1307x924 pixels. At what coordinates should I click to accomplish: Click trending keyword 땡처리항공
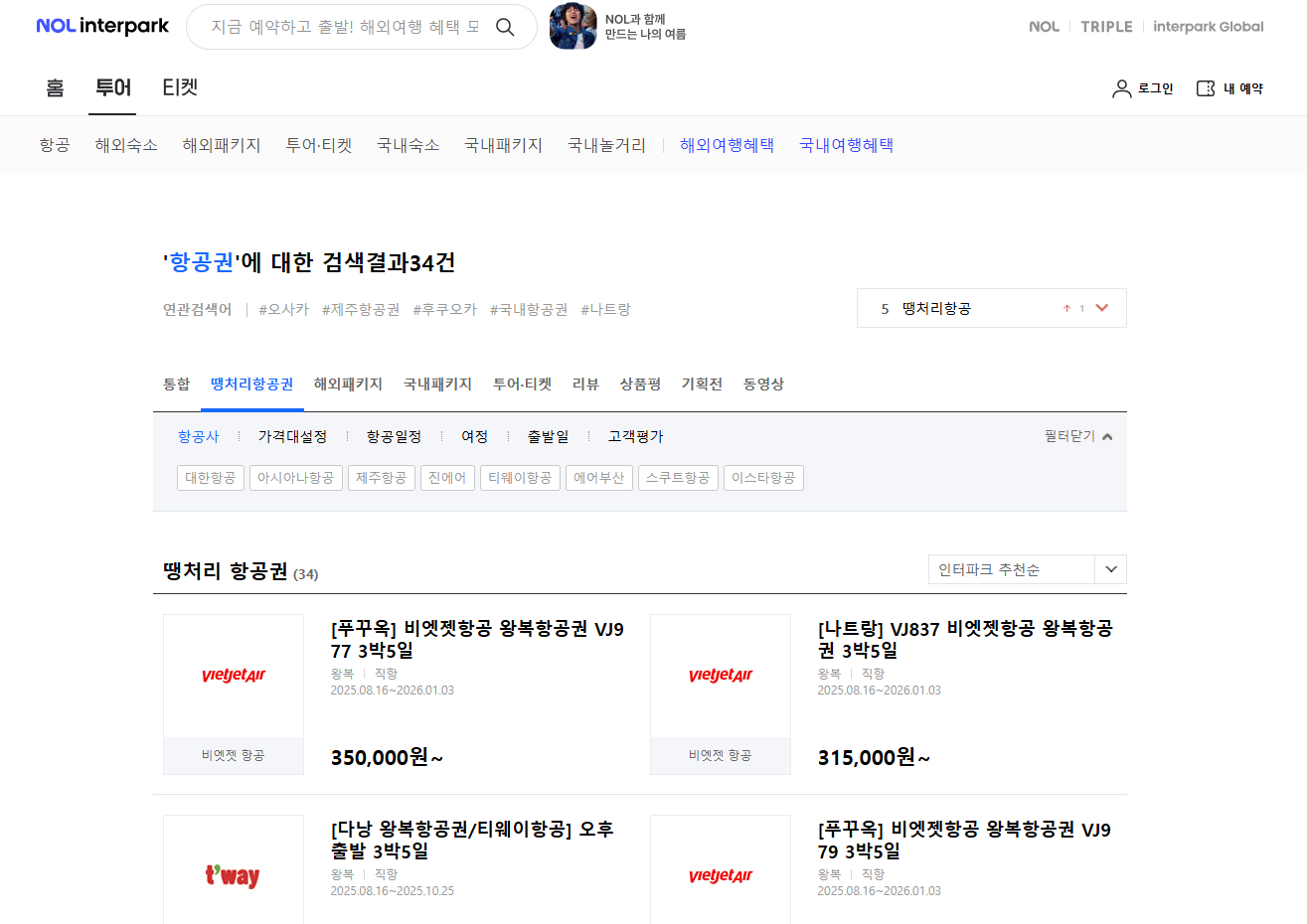(x=936, y=308)
